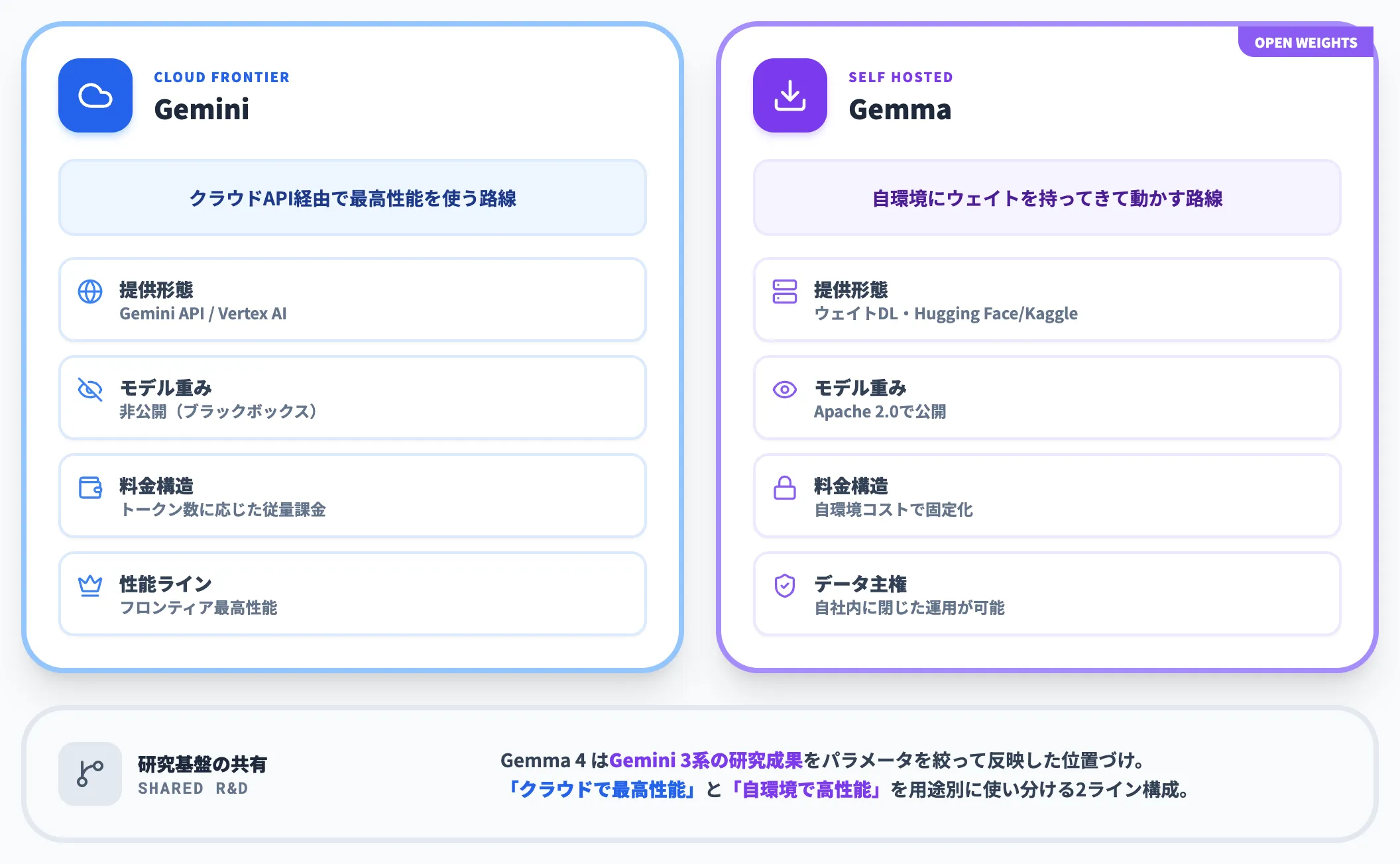This screenshot has height=864, width=1400.
Task: Click the Apache 2.0で公開 text
Action: (880, 411)
